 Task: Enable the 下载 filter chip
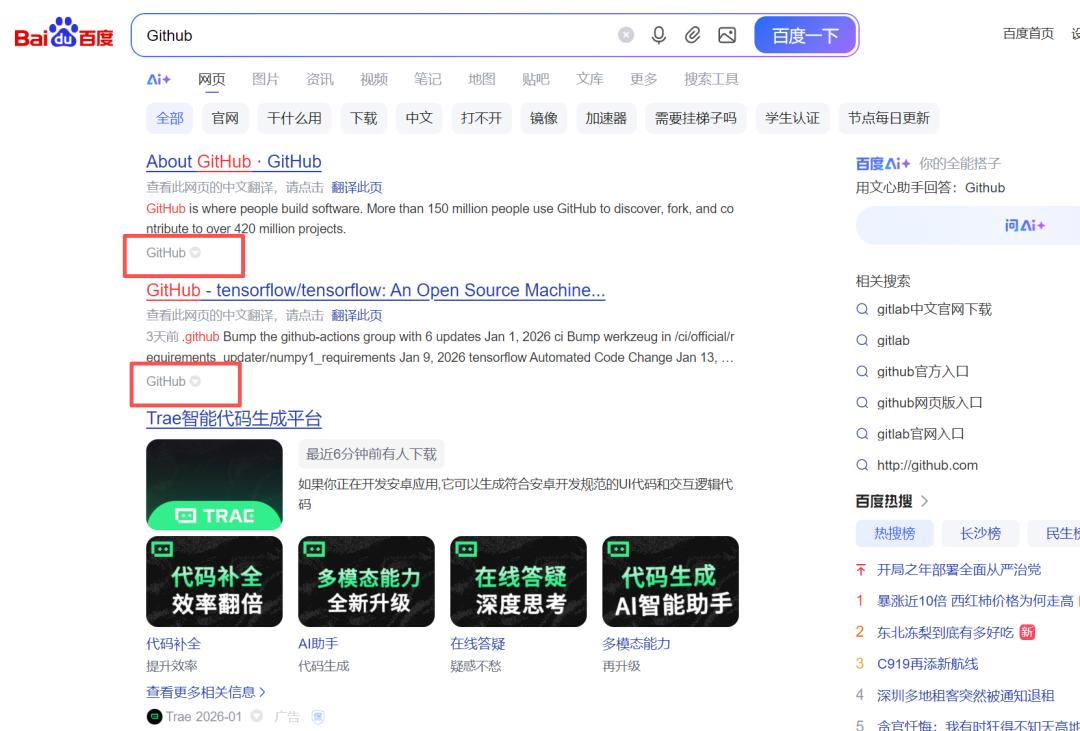coord(364,117)
